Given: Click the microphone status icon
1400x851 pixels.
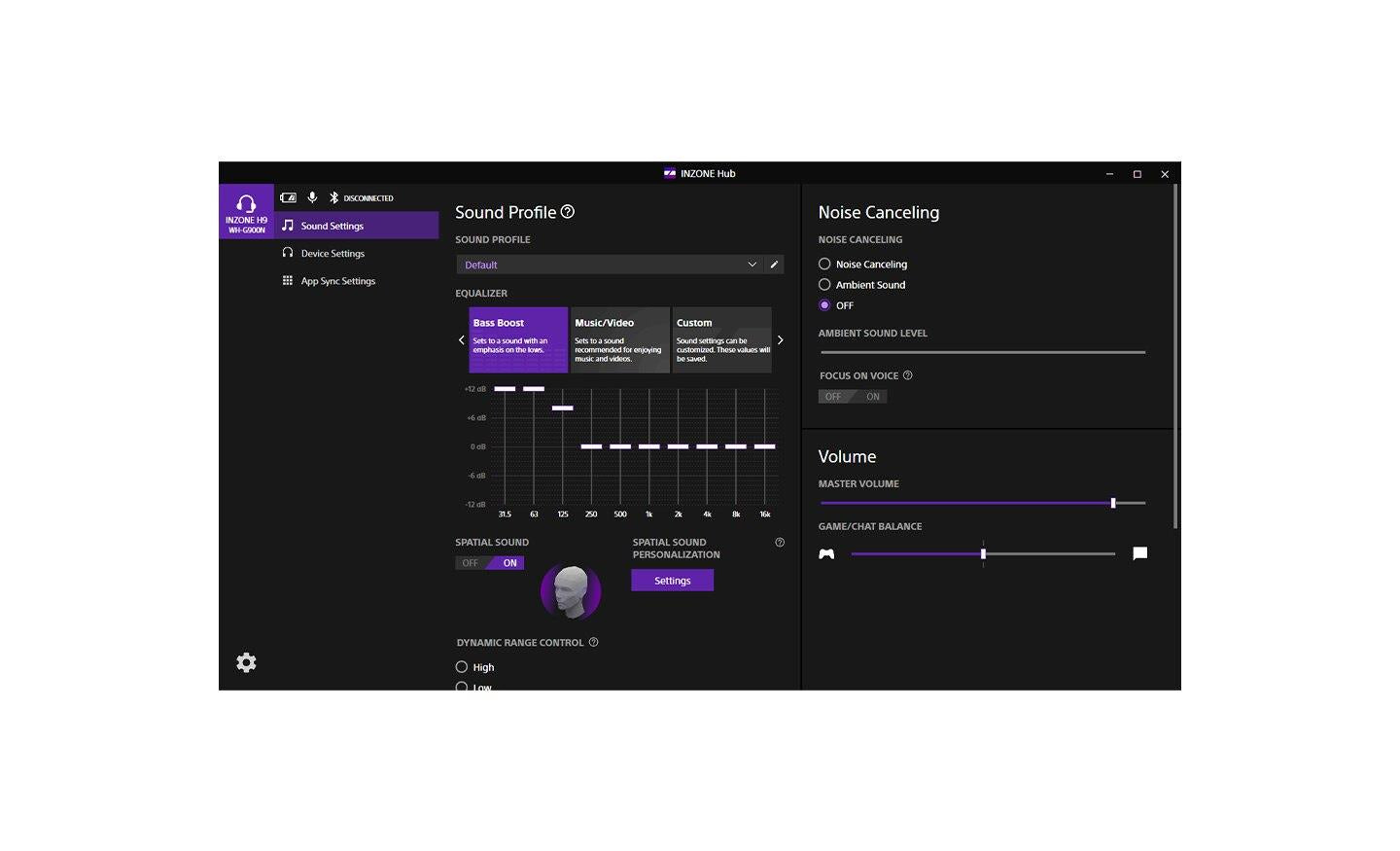Looking at the screenshot, I should click(312, 197).
